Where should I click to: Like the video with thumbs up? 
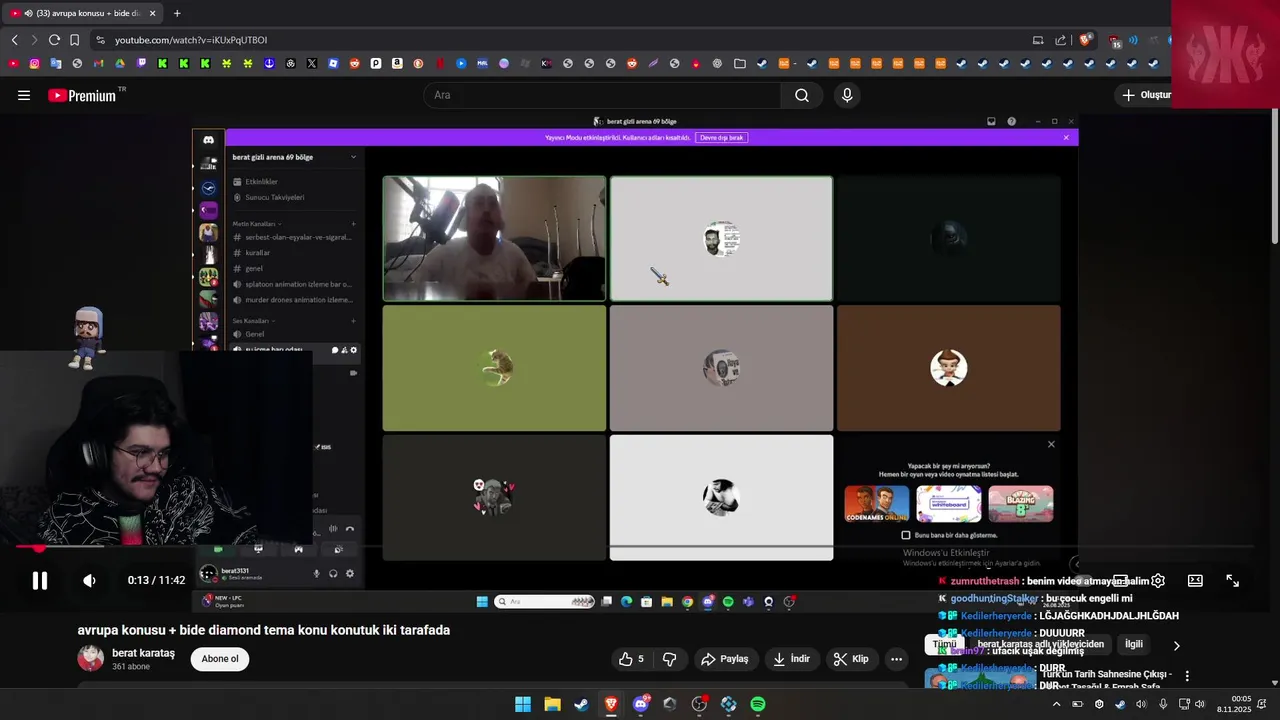632,659
